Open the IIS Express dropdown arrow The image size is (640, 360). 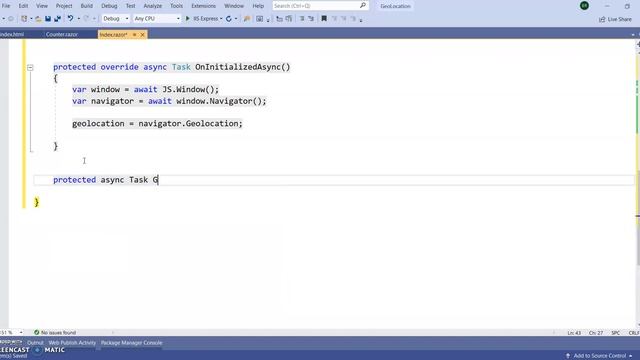pos(221,19)
